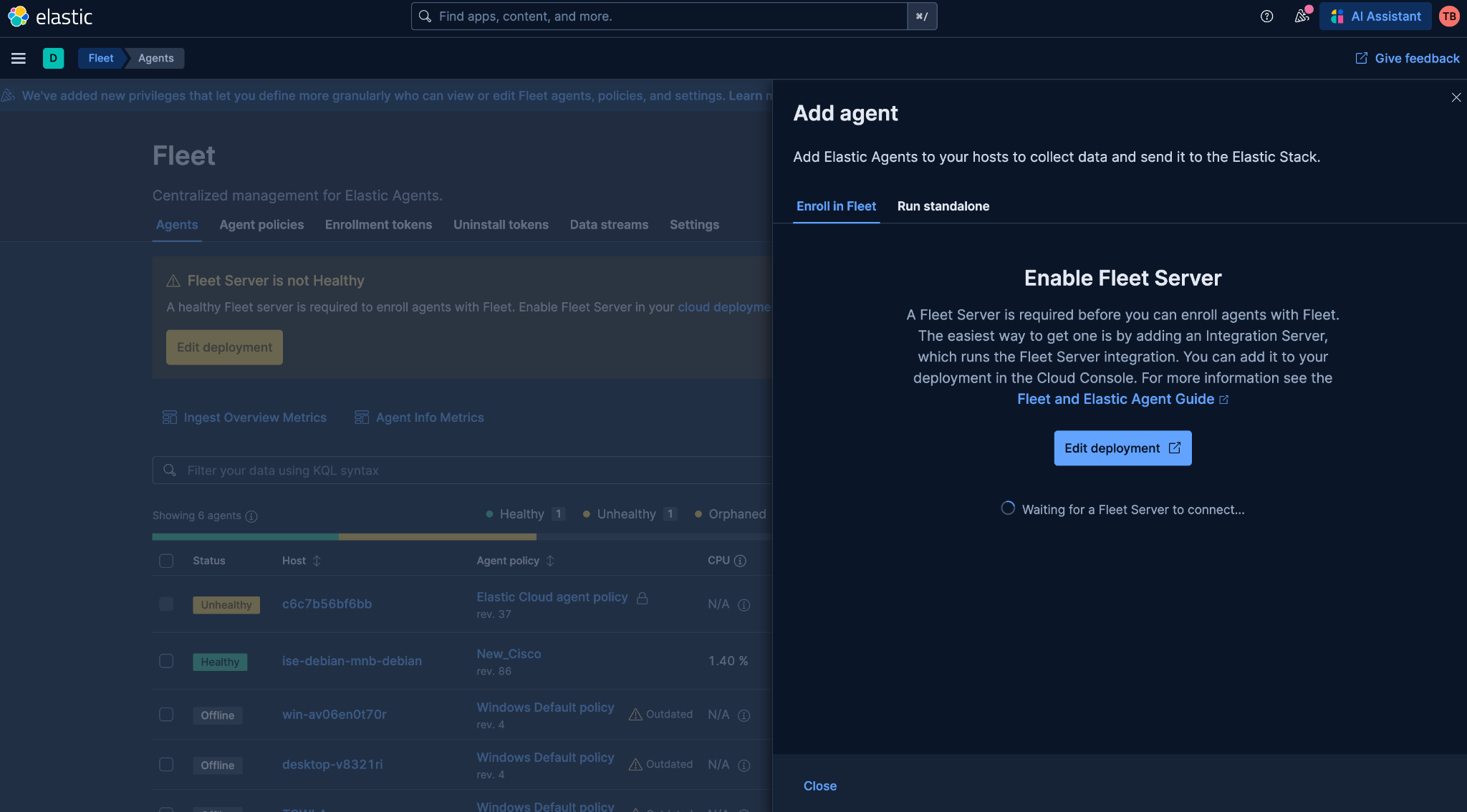Switch to the Enroll in Fleet tab

[x=836, y=206]
